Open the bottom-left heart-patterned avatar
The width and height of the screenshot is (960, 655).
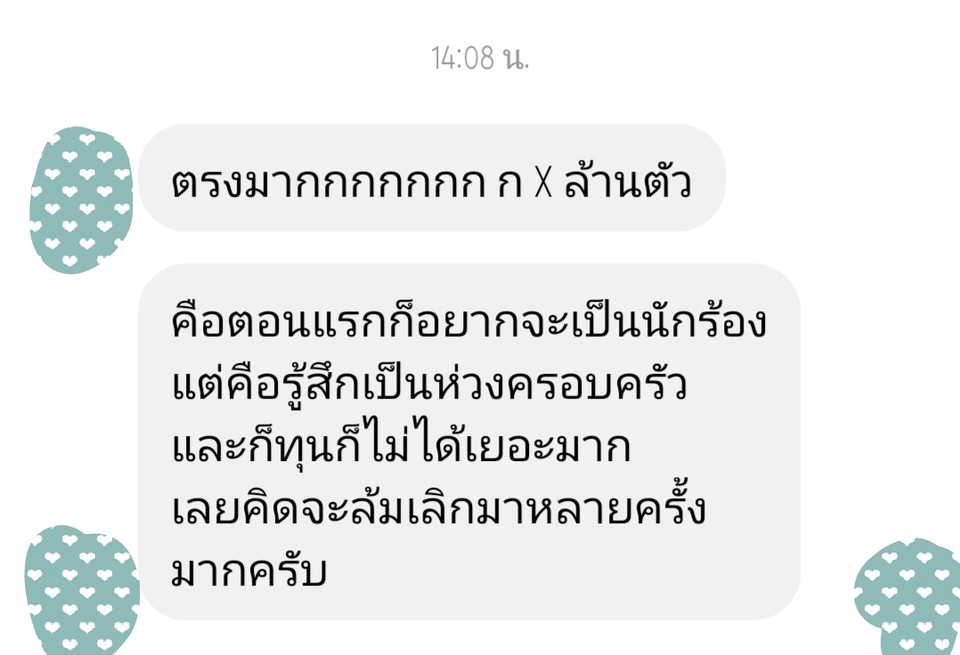(82, 590)
